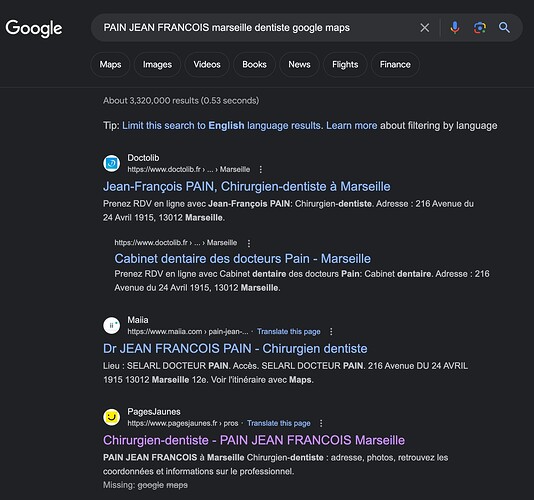Click the PagesJaunes site name label
This screenshot has width=534, height=500.
(x=154, y=411)
